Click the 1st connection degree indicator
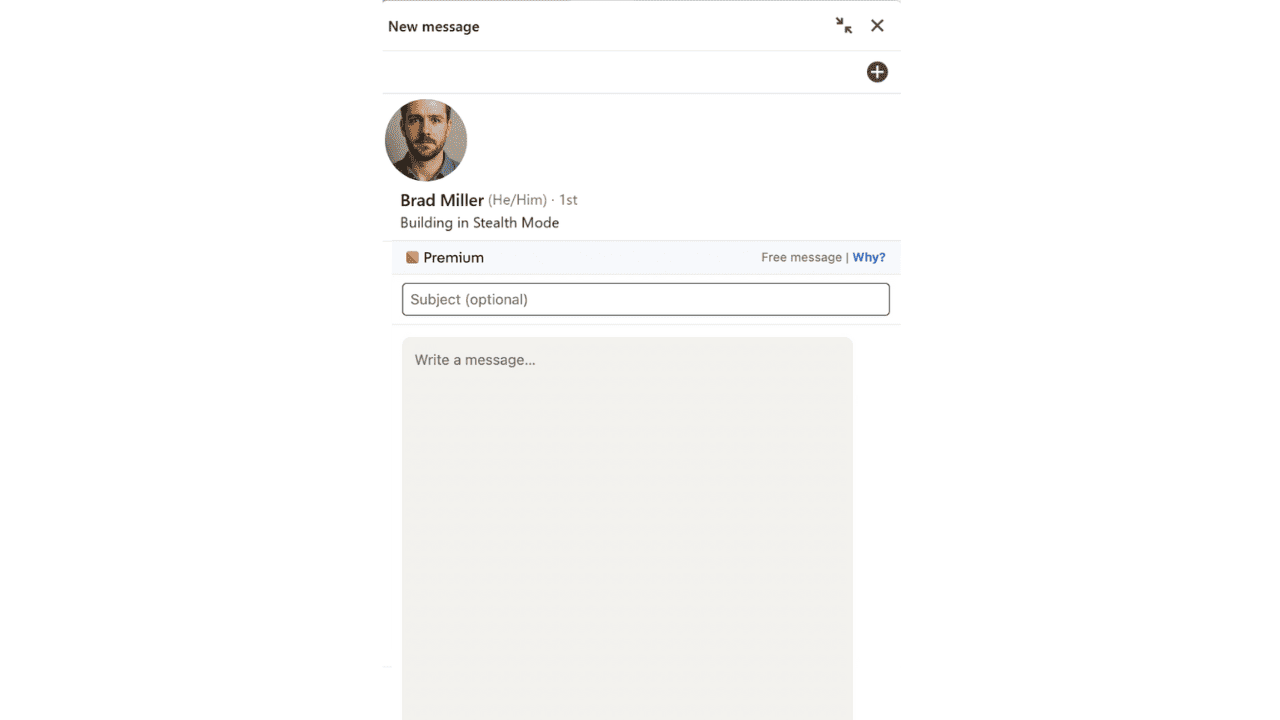The image size is (1280, 720). [570, 200]
